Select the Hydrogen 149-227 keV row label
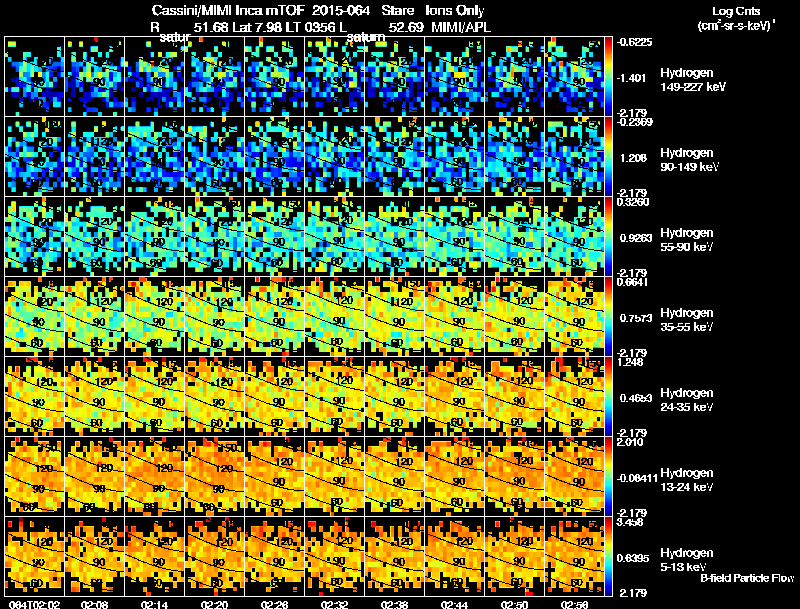This screenshot has height=609, width=800. point(692,80)
